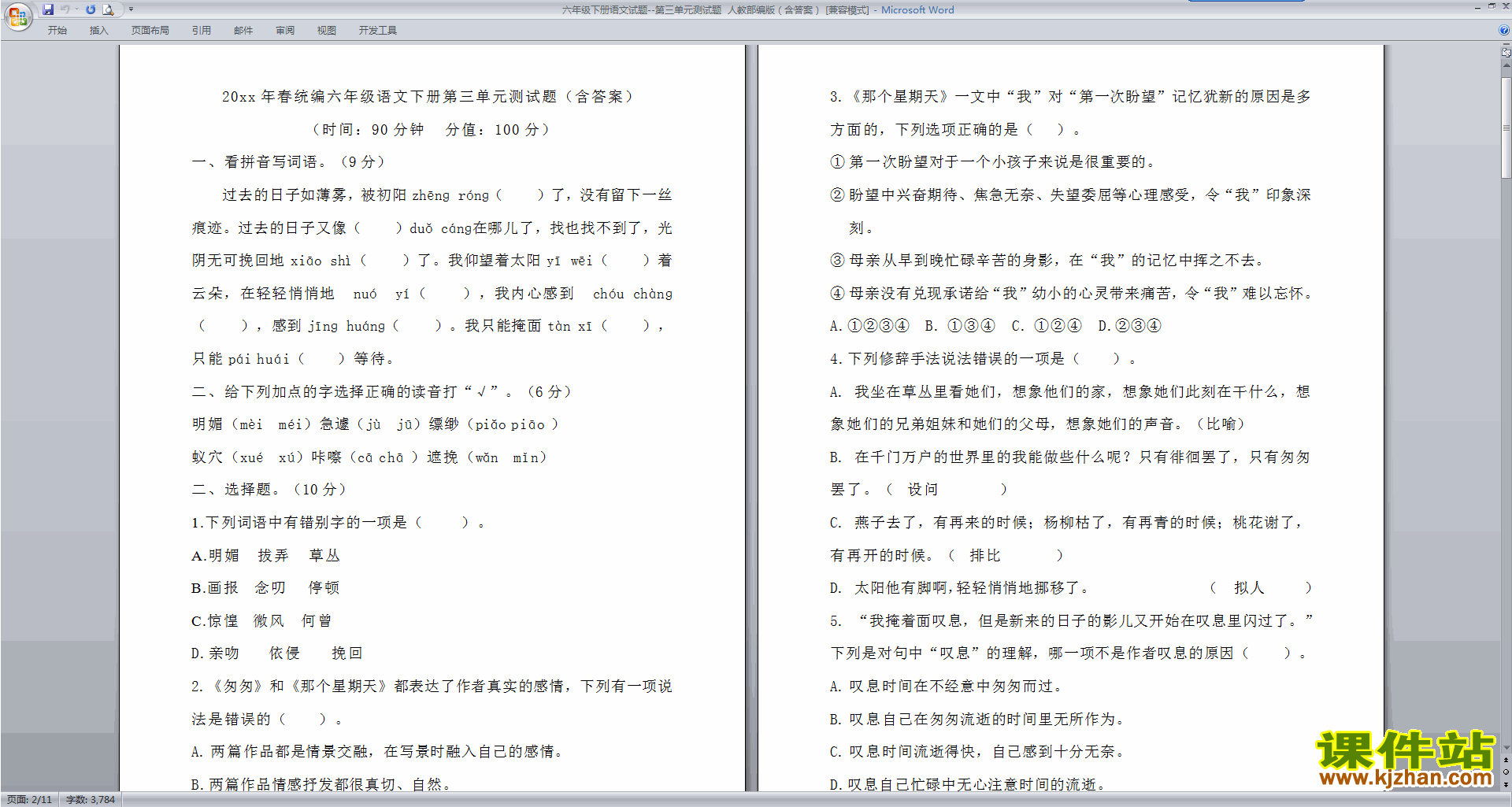Viewport: 1512px width, 807px height.
Task: Click the vertical scrollbar thumb
Action: tap(1506, 127)
